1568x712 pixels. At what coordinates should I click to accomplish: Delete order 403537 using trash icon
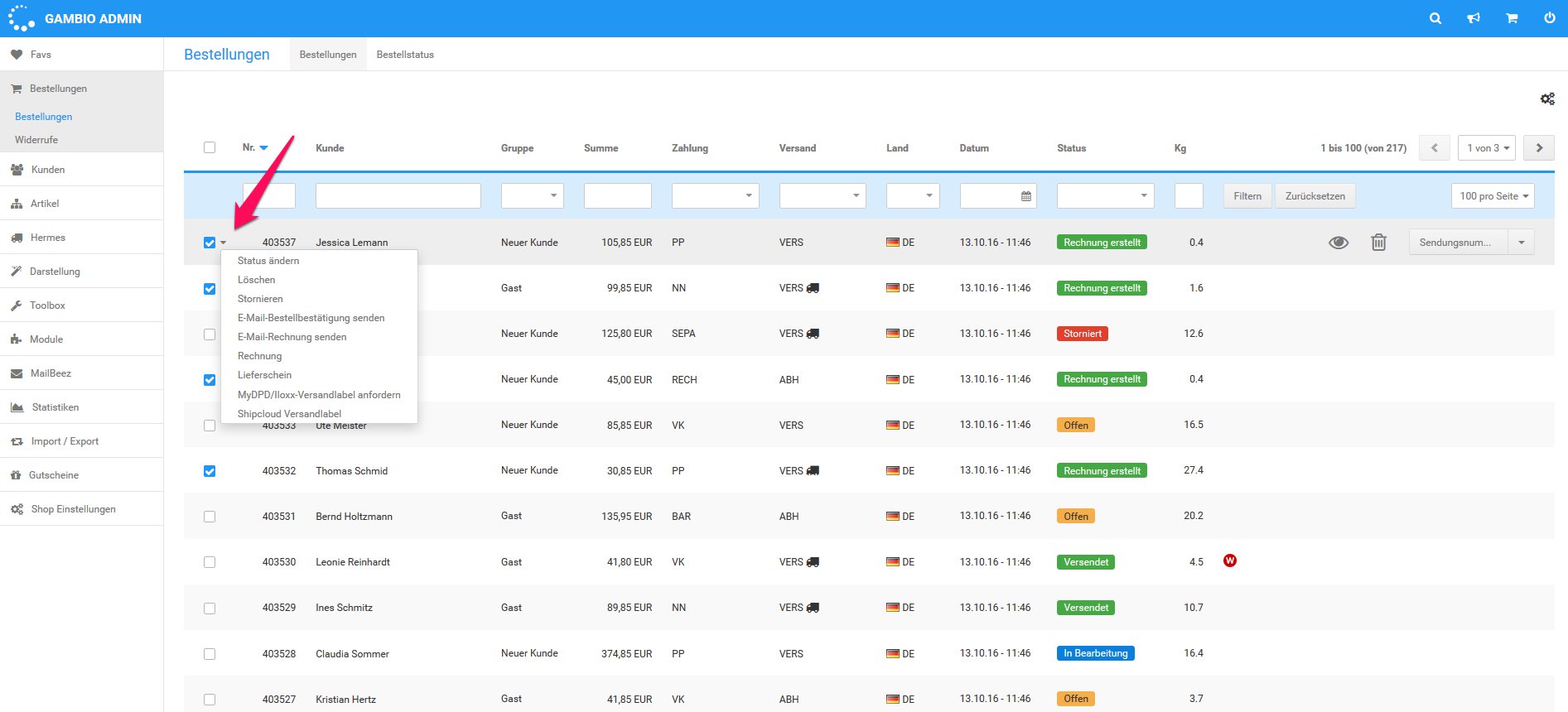[1378, 243]
